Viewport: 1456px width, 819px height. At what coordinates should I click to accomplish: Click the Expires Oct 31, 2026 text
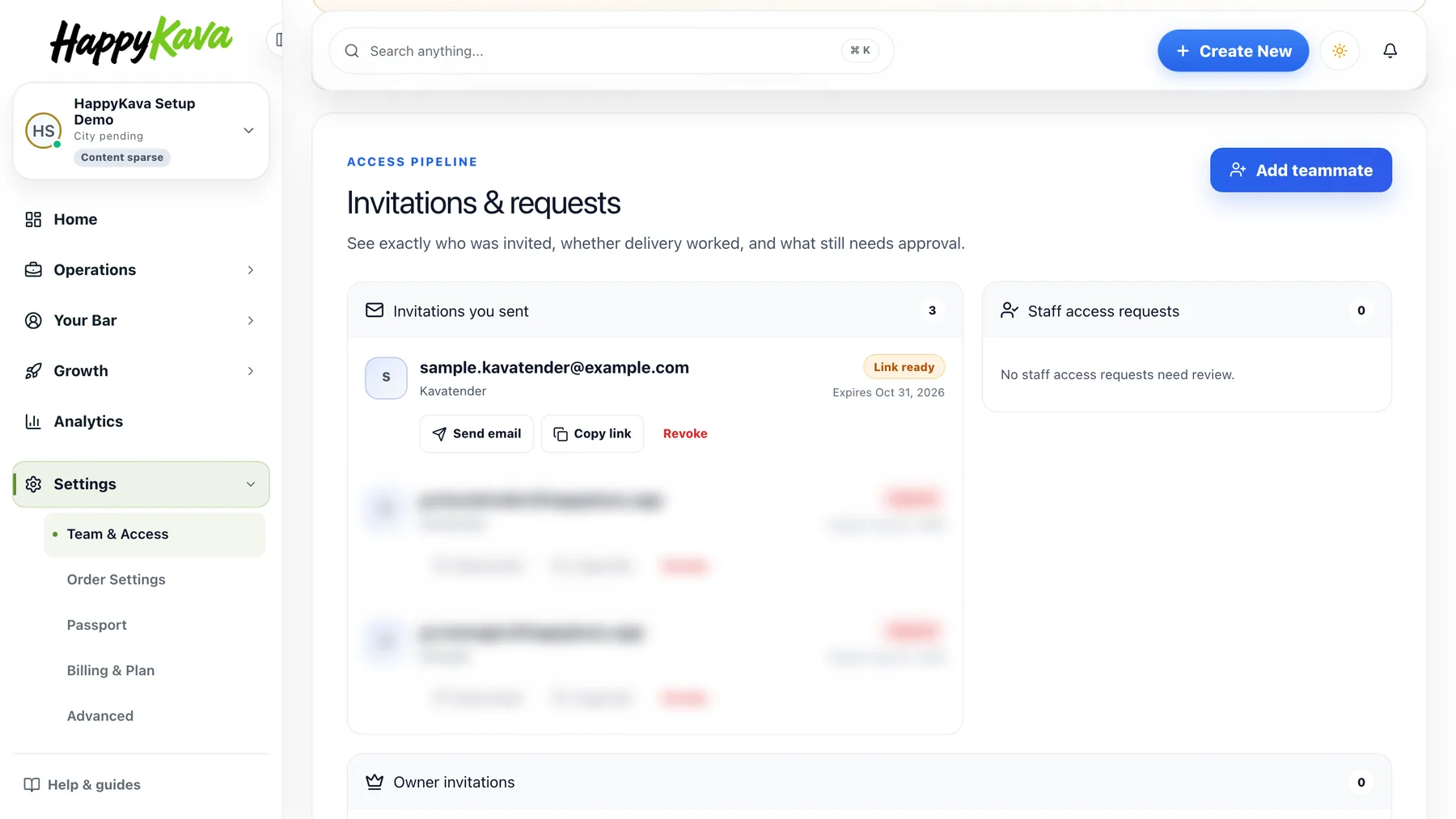[888, 392]
